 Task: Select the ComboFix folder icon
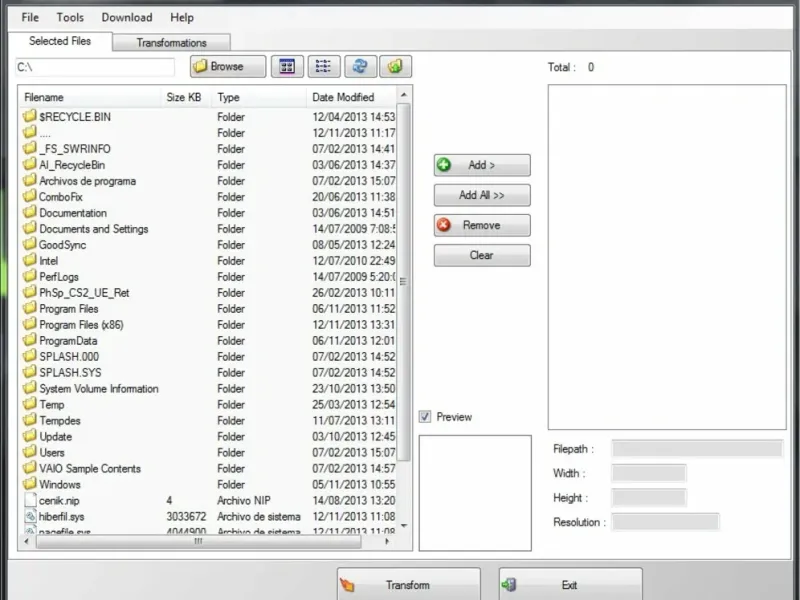click(x=30, y=196)
